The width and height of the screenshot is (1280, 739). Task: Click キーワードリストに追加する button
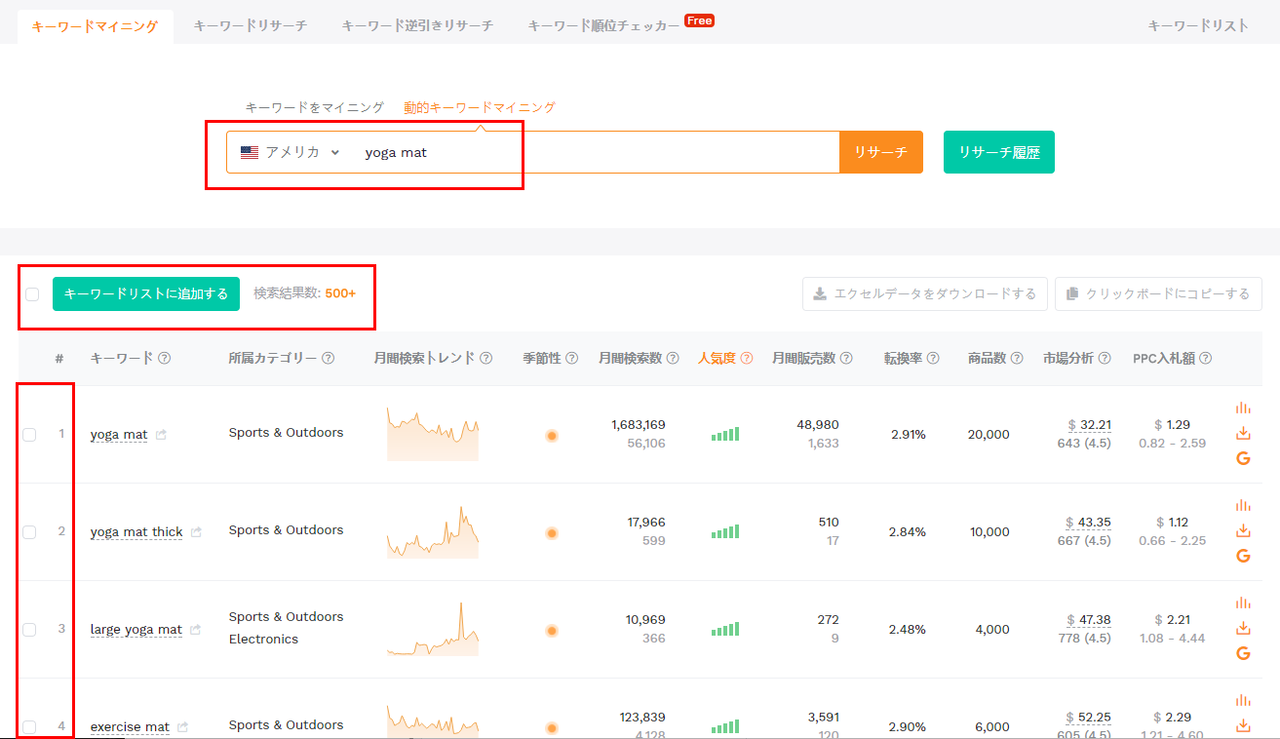pos(146,294)
